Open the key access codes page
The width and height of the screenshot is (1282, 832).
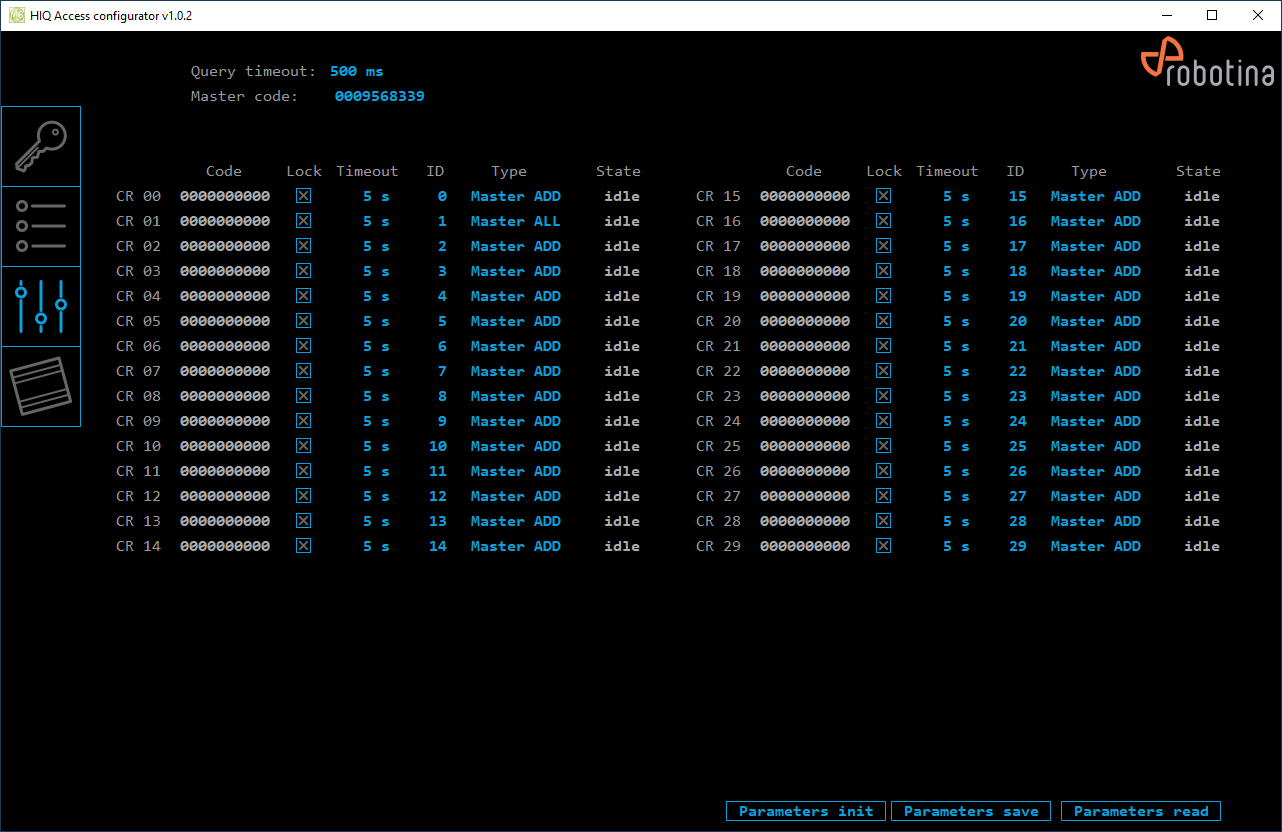[x=41, y=147]
